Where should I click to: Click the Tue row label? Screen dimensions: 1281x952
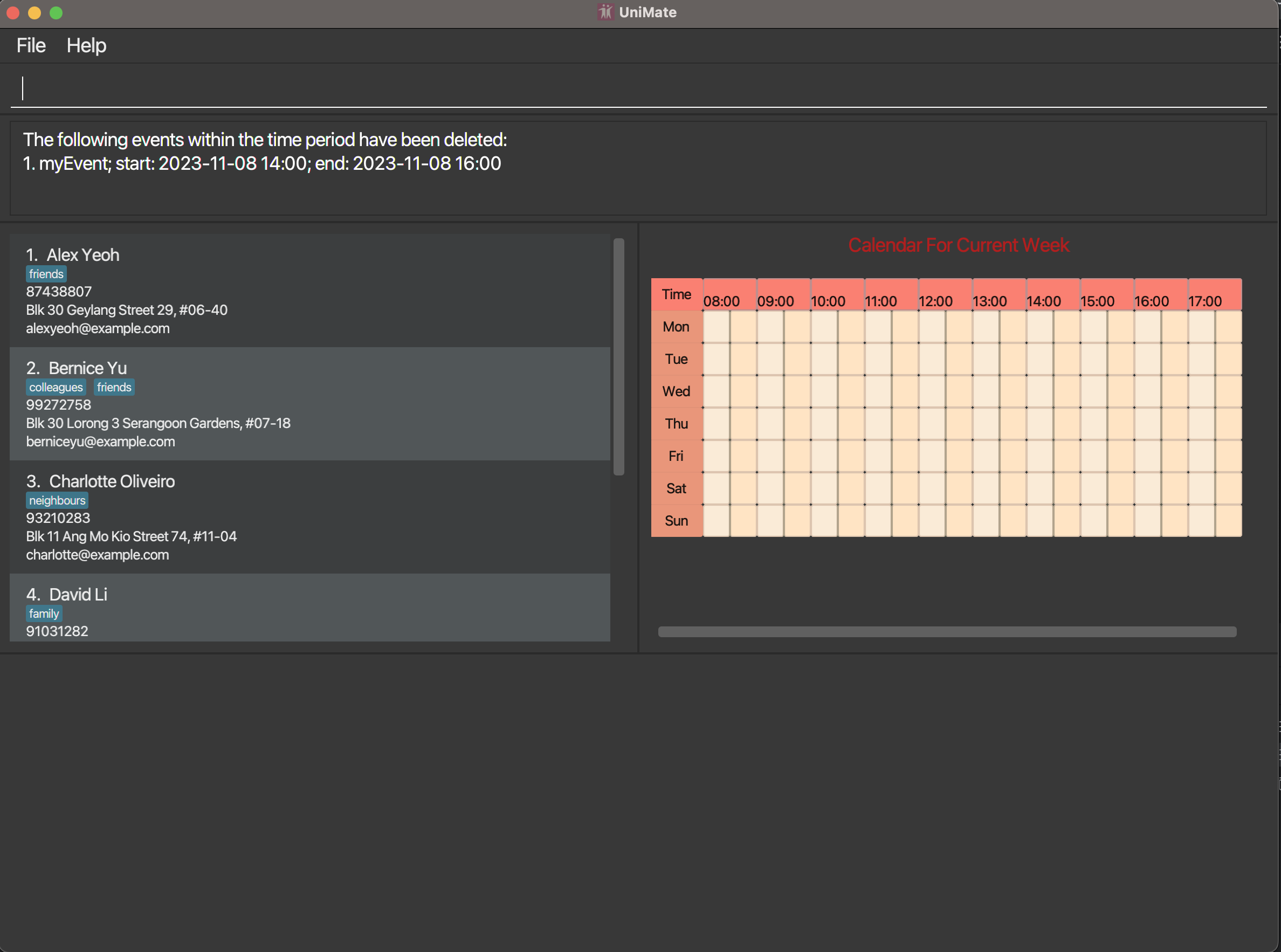point(677,359)
